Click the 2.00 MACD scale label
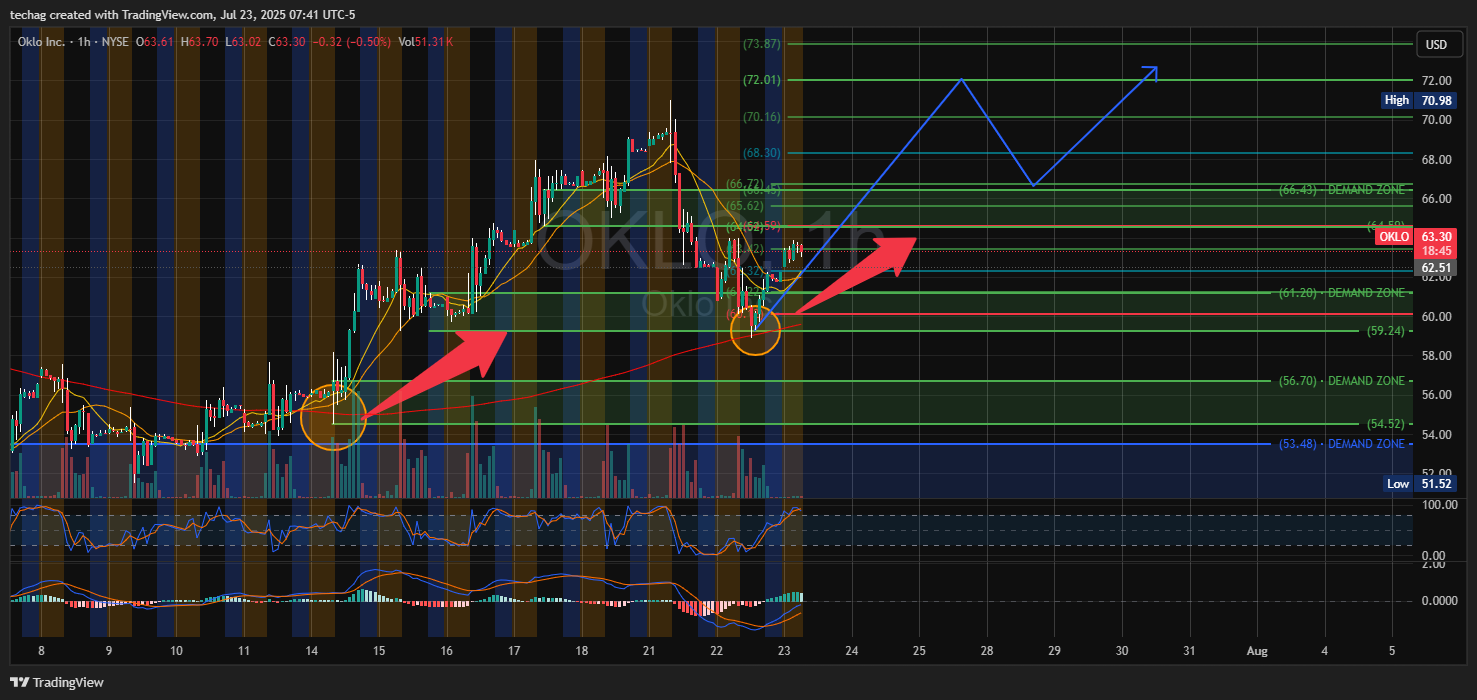Viewport: 1477px width, 700px height. [1432, 564]
